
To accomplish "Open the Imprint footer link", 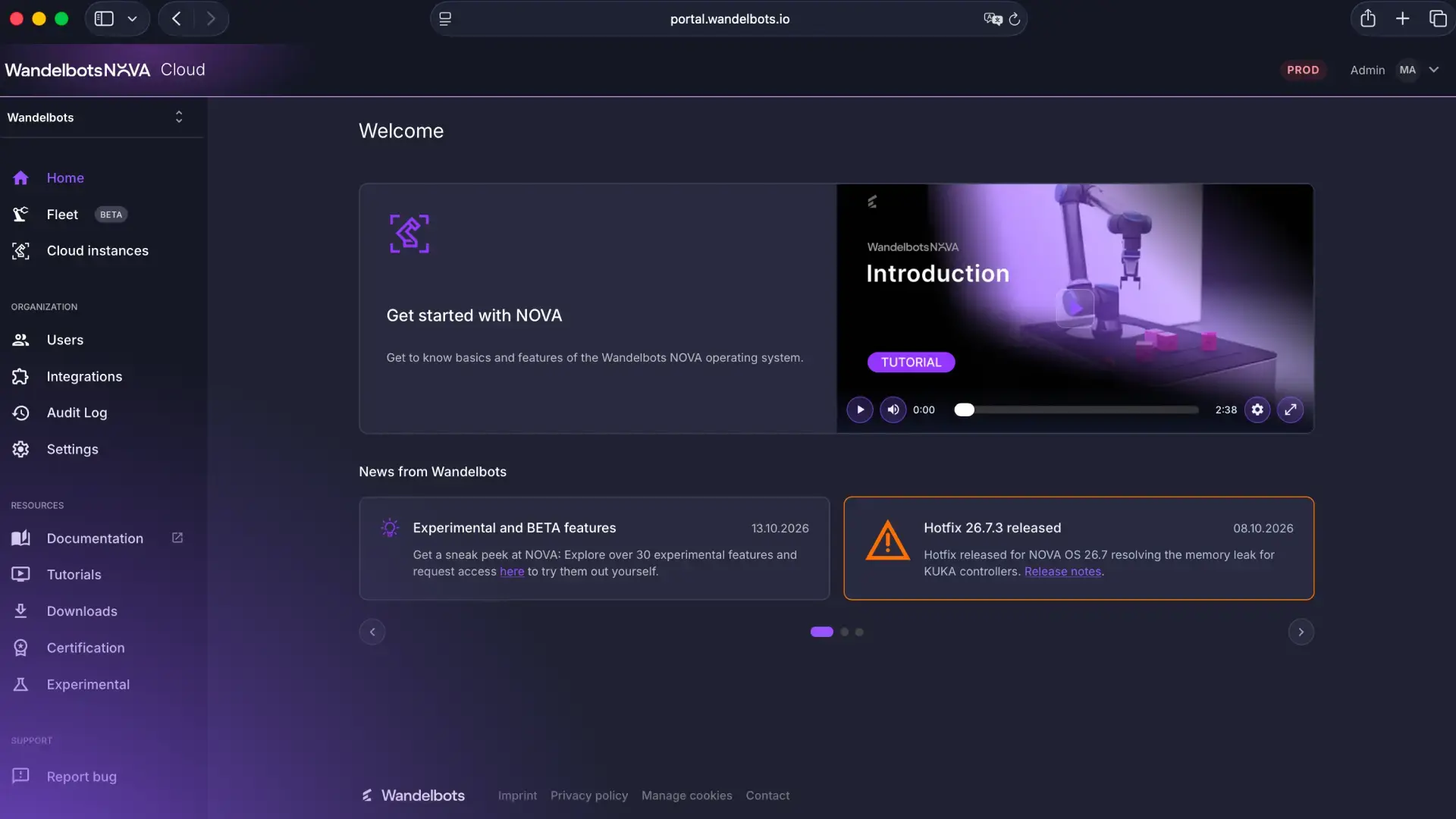I will tap(517, 795).
